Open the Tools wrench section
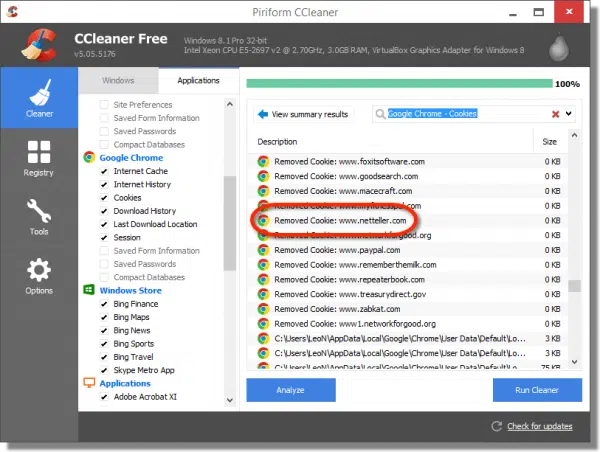 39,217
